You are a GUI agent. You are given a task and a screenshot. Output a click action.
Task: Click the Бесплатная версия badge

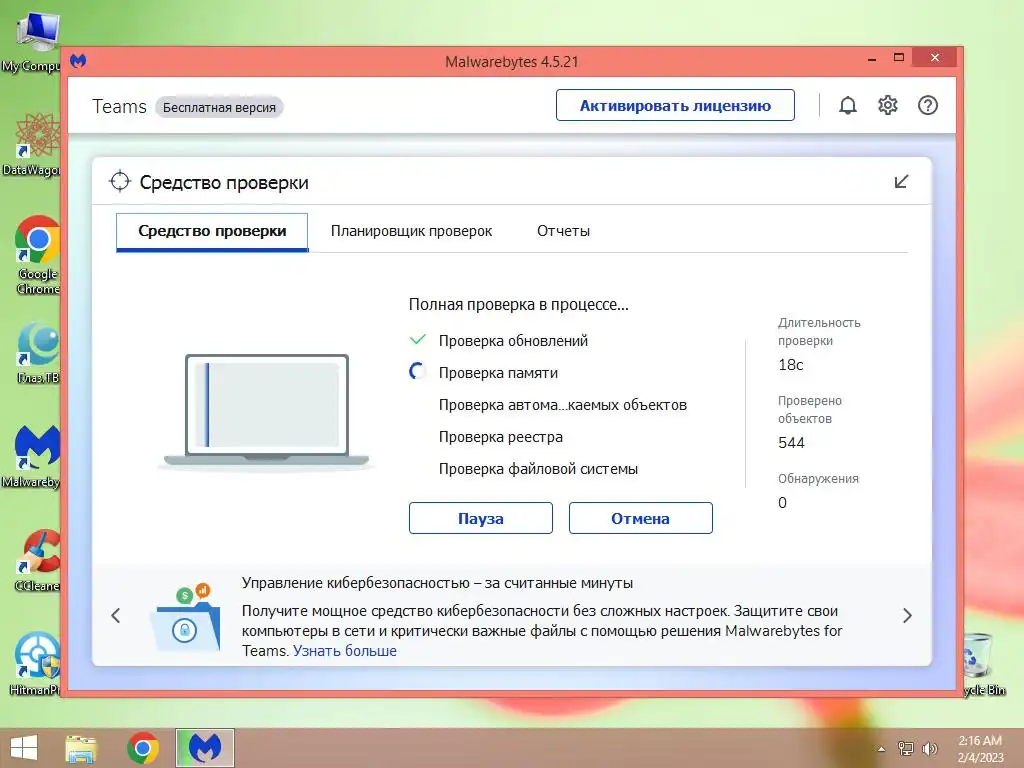pyautogui.click(x=219, y=107)
